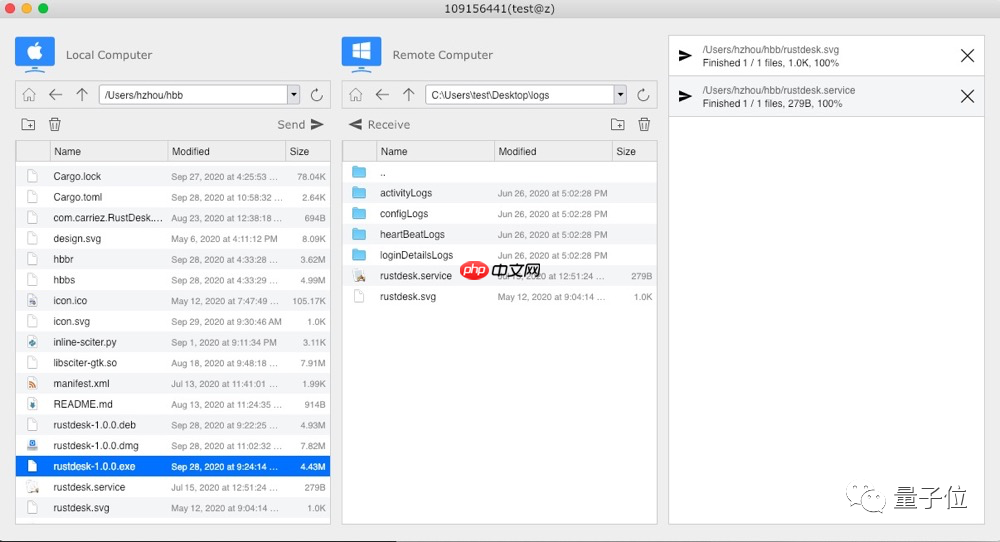Select rustdesk.service in local list
Viewport: 1000px width, 542px height.
[173, 487]
